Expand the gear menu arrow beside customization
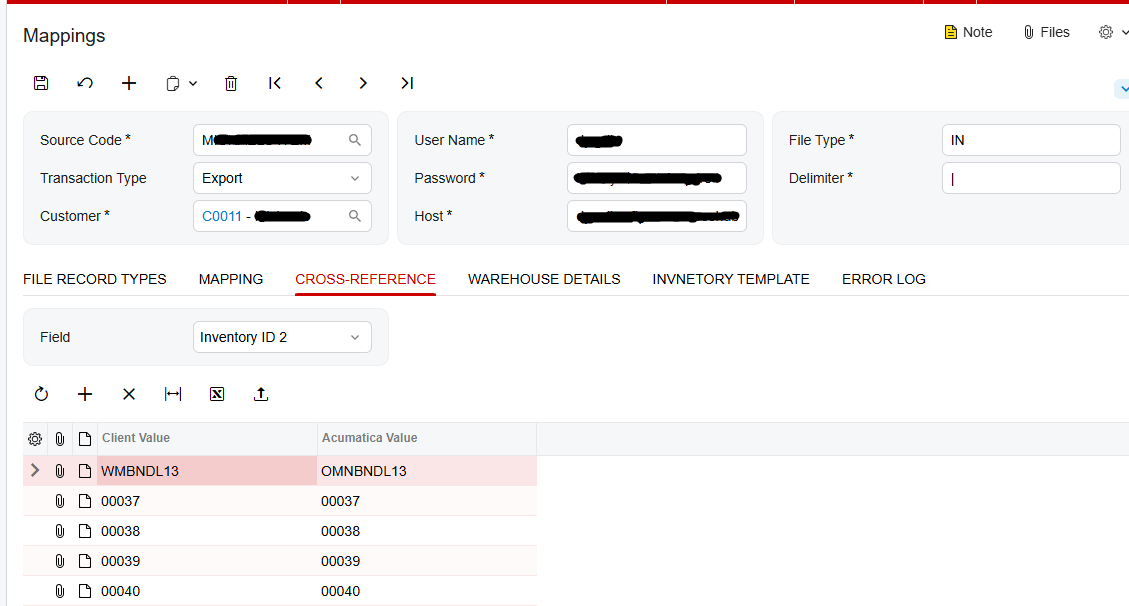This screenshot has width=1129, height=606. coord(1124,32)
